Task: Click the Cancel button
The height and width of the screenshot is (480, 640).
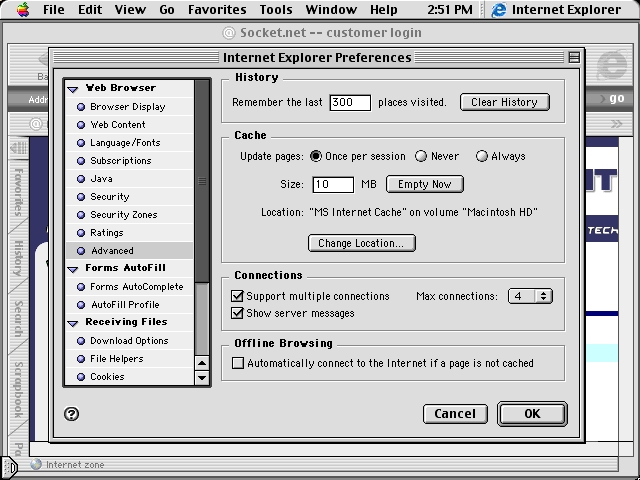Action: click(x=455, y=414)
